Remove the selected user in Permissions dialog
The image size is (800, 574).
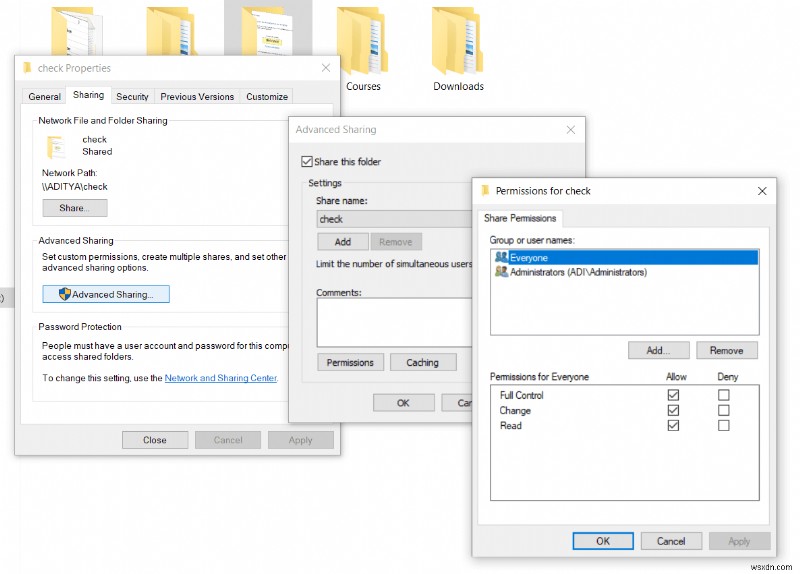click(x=727, y=351)
